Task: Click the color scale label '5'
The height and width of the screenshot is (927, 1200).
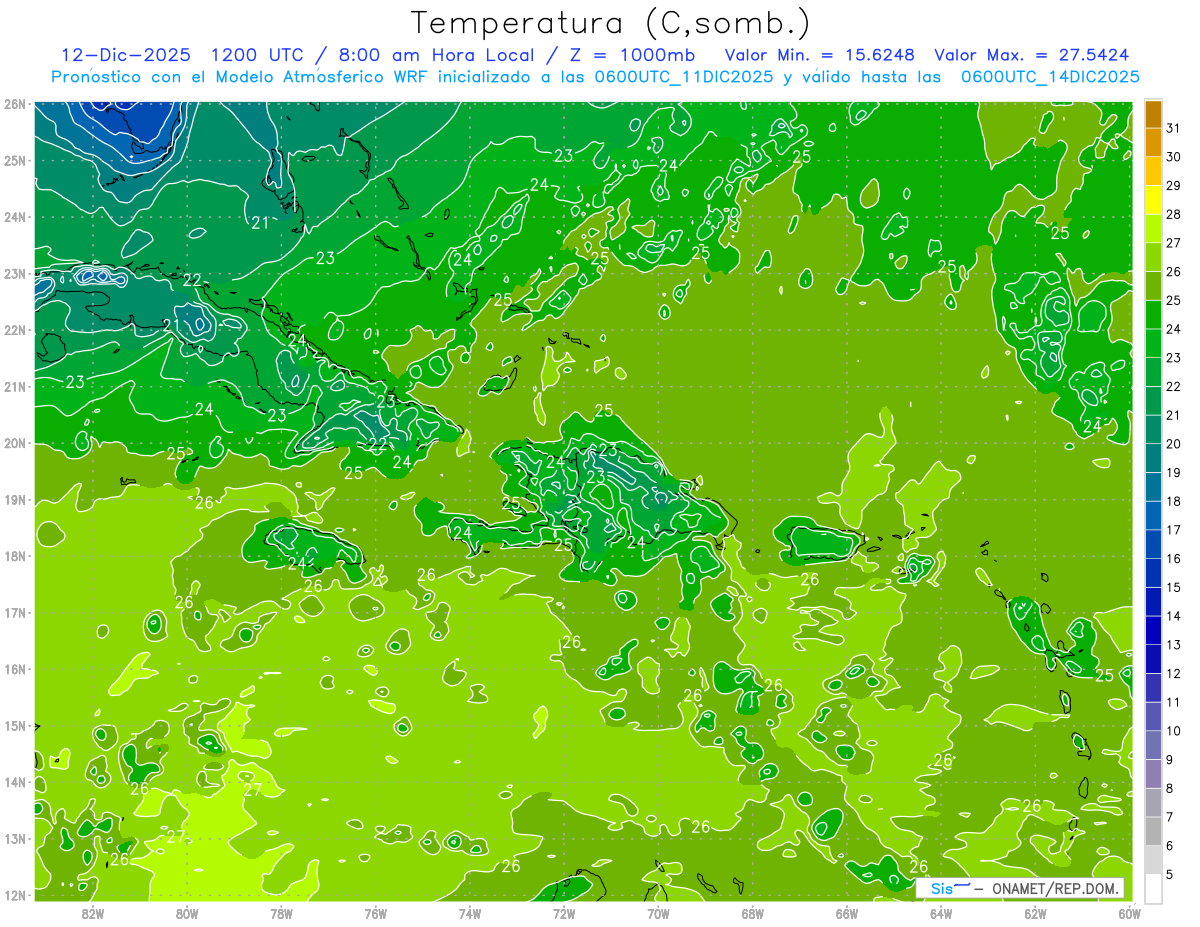Action: tap(1171, 875)
